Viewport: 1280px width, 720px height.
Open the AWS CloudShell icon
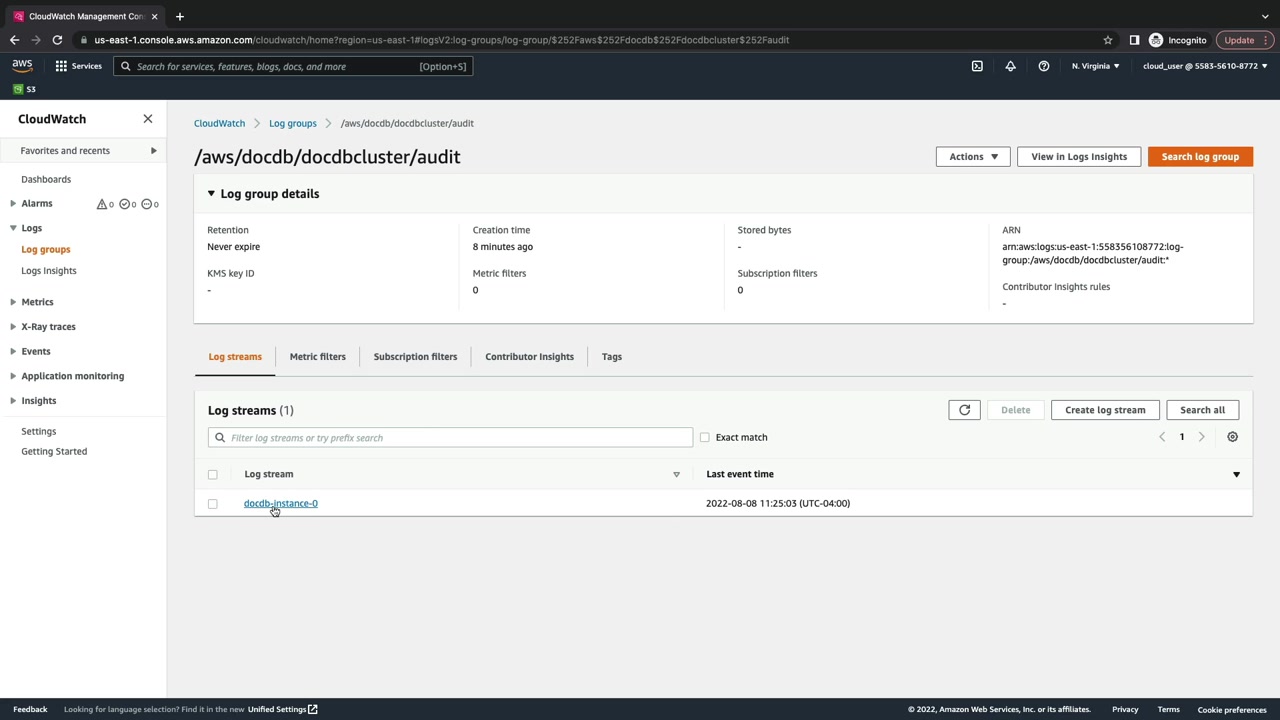tap(977, 66)
